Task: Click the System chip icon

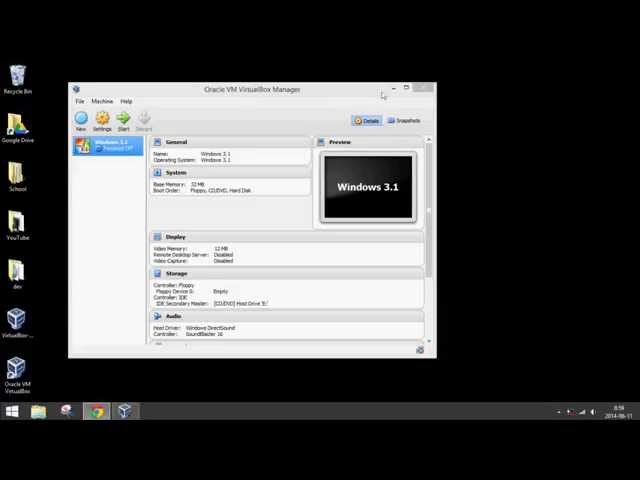Action: pyautogui.click(x=157, y=173)
